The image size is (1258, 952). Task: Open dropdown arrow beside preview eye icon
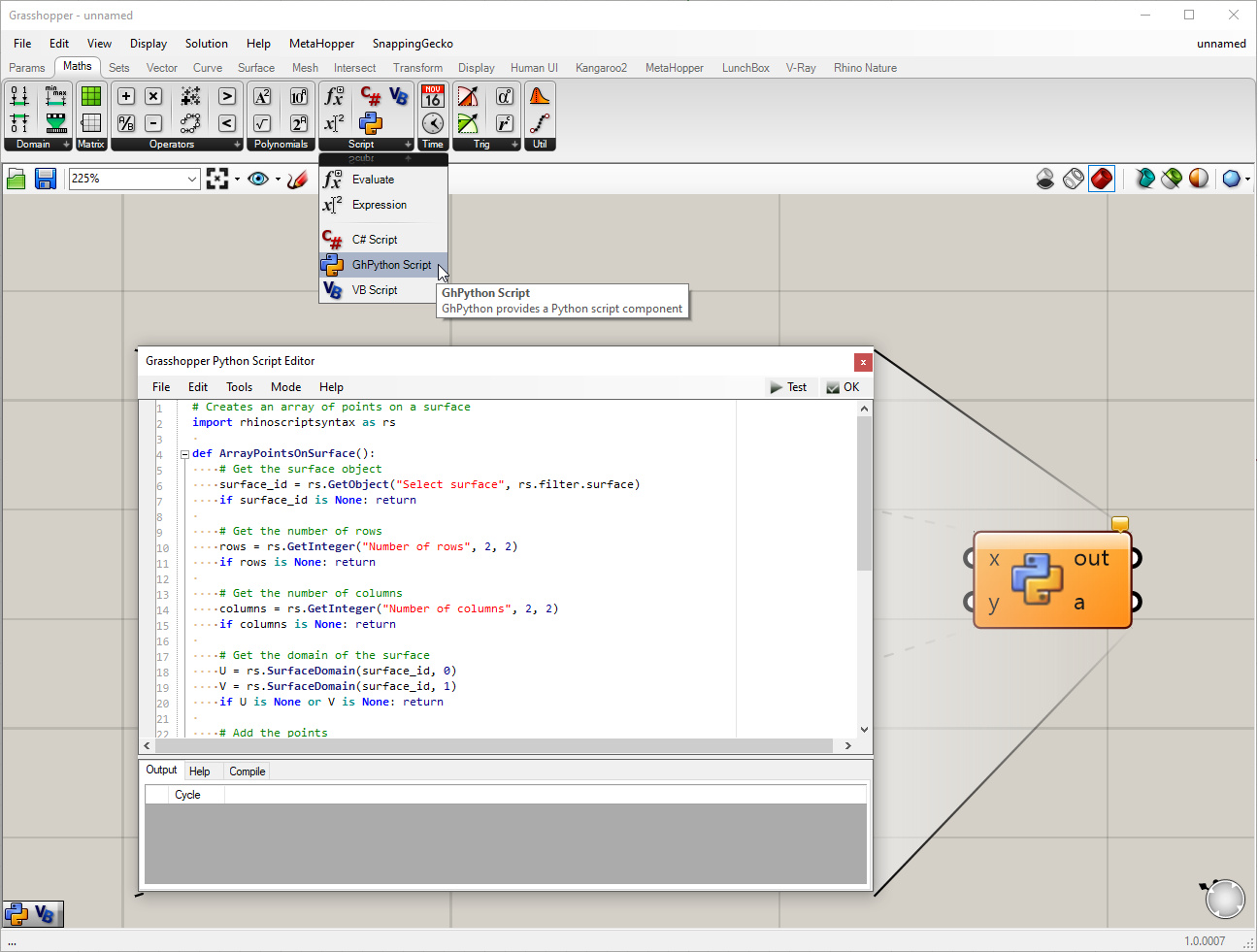click(x=278, y=179)
